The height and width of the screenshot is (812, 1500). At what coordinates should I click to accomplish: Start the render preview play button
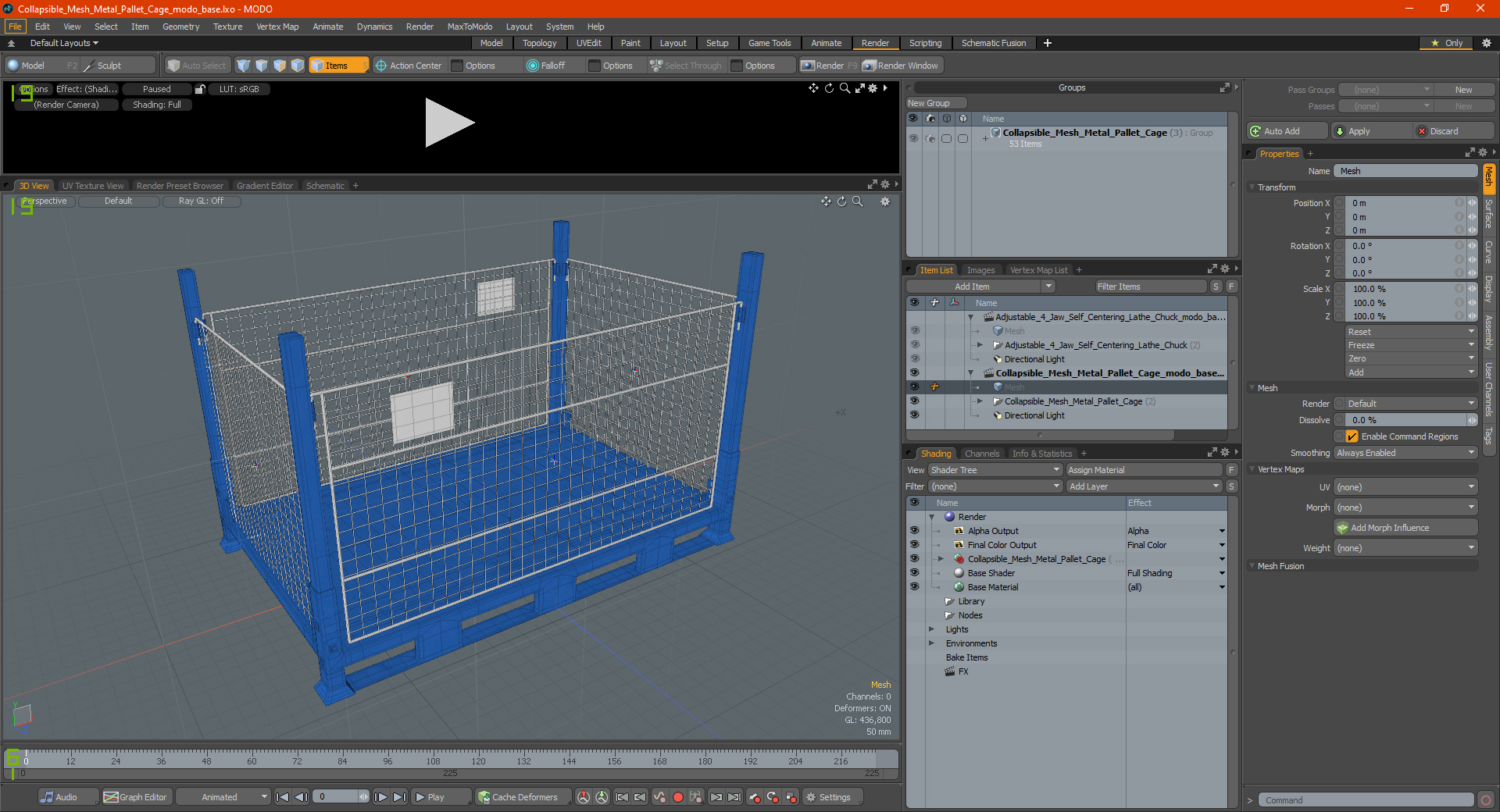tap(449, 123)
